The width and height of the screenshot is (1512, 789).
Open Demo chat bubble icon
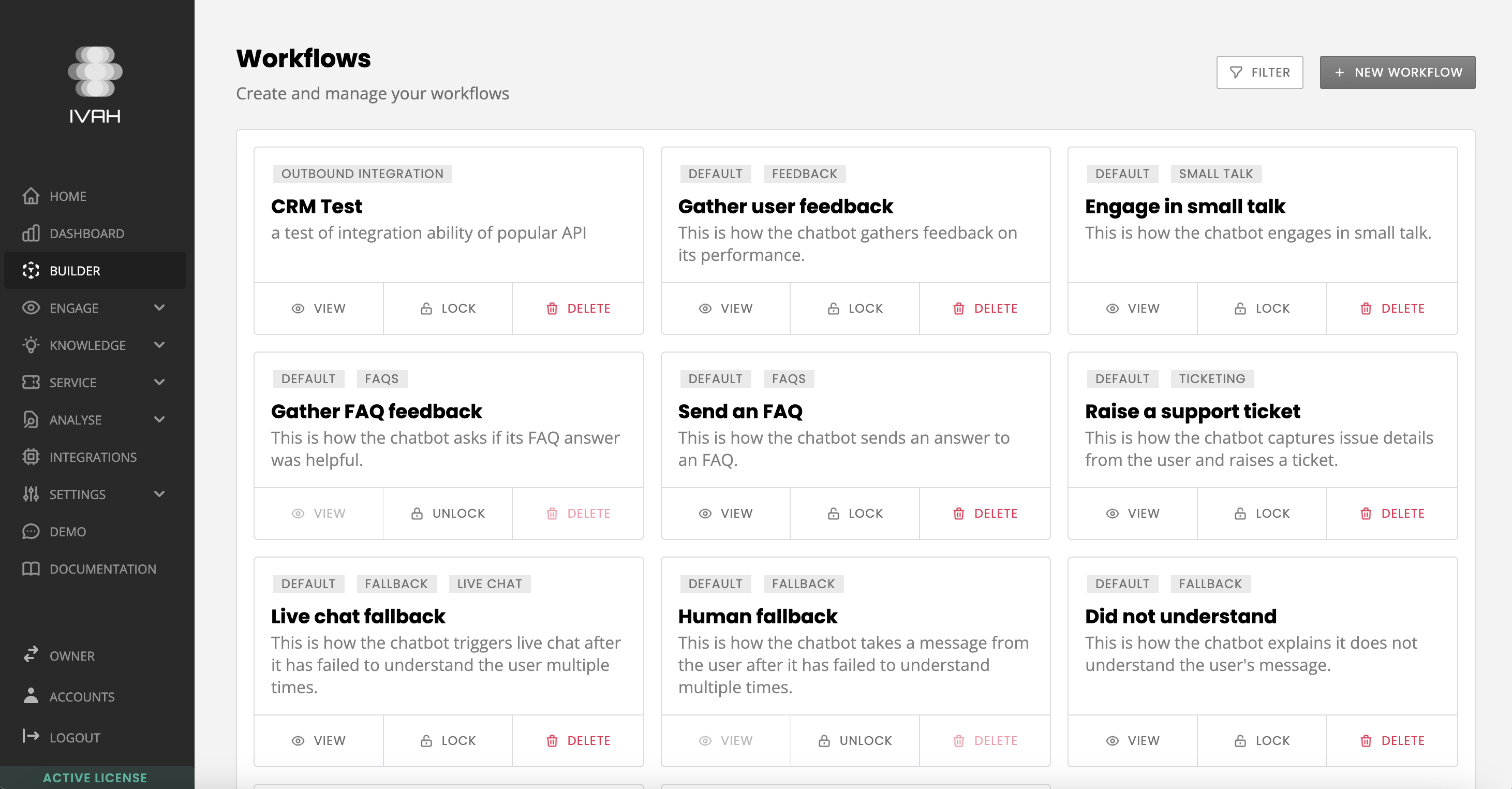pos(31,531)
